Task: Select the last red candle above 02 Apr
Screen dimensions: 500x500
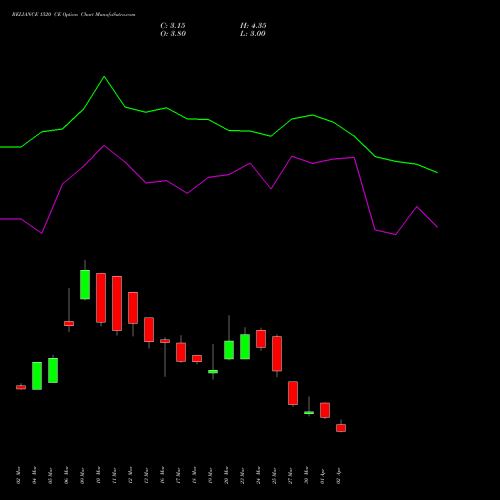Action: (341, 428)
